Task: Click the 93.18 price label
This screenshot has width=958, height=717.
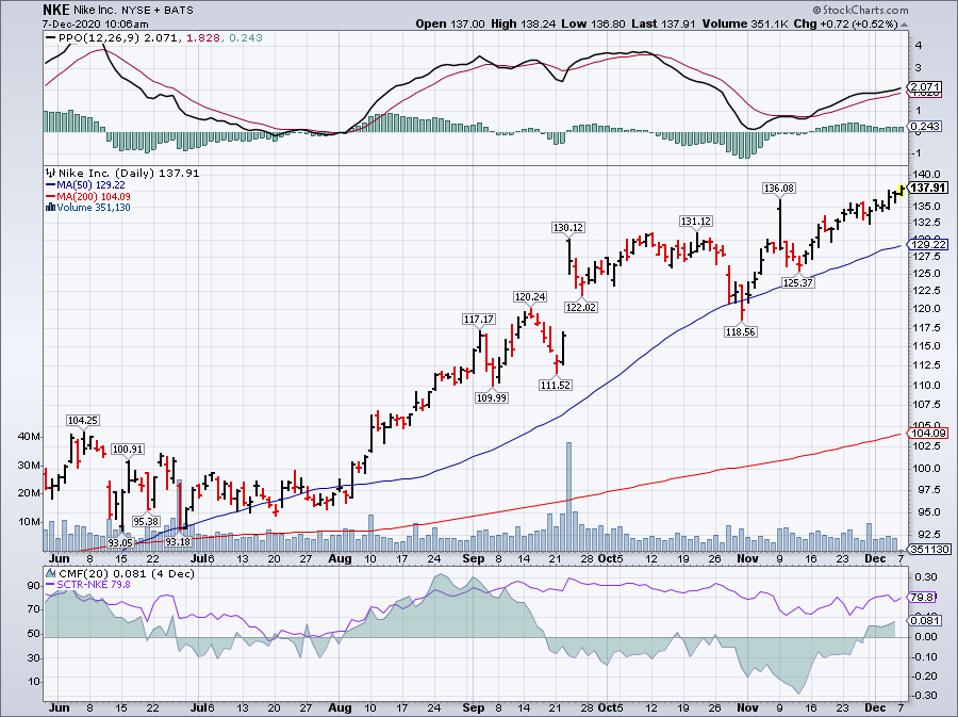Action: [178, 542]
